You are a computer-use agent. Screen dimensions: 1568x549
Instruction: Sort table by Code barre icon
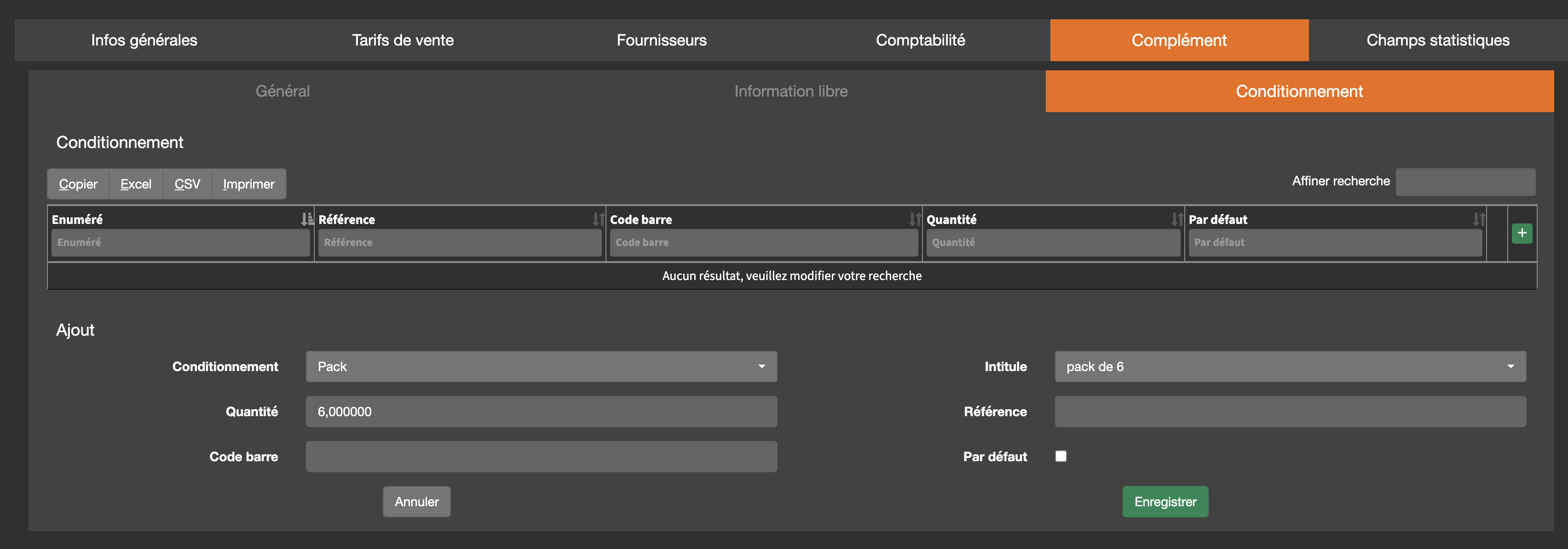pos(914,219)
